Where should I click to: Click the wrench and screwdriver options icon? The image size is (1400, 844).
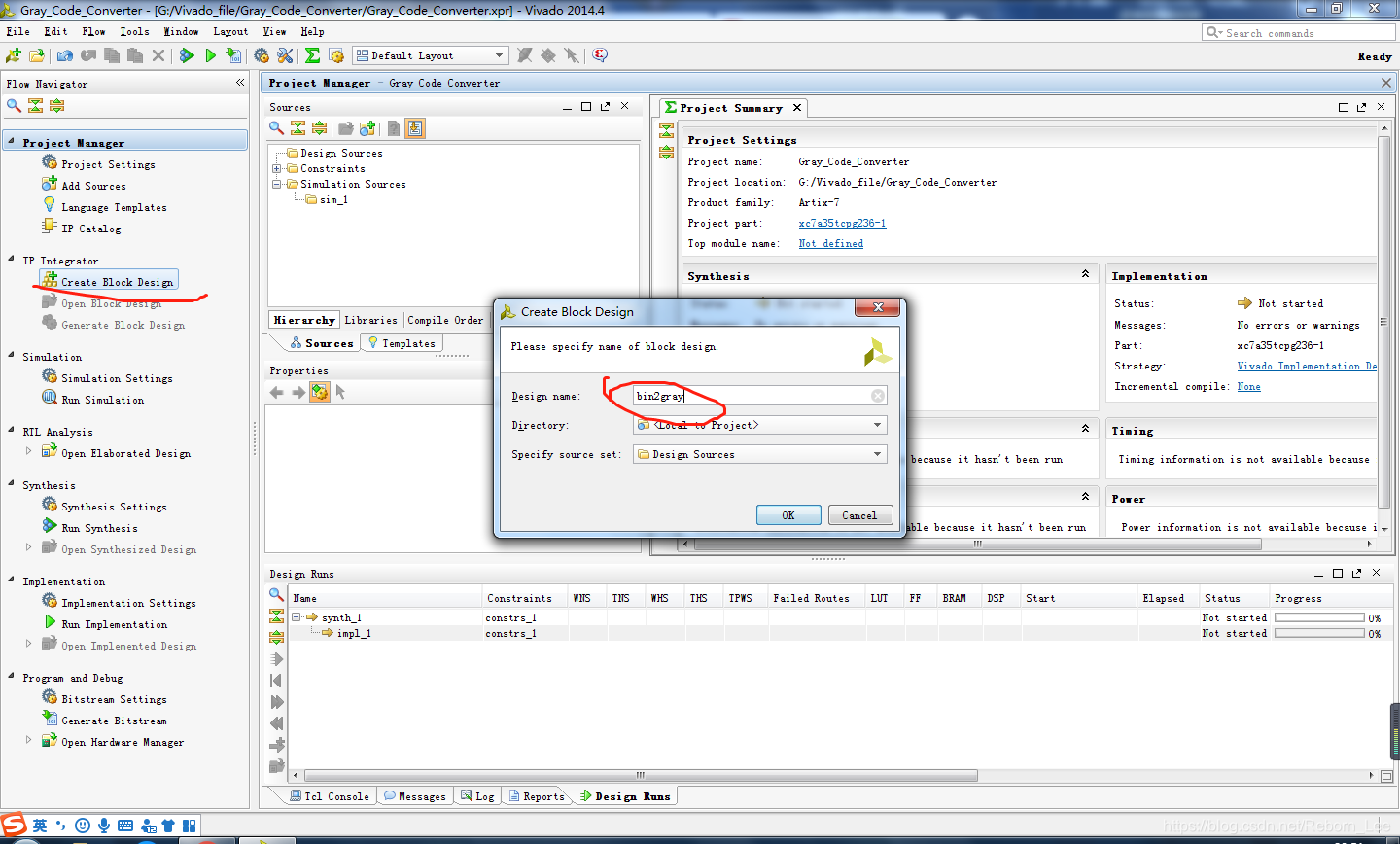[x=285, y=56]
